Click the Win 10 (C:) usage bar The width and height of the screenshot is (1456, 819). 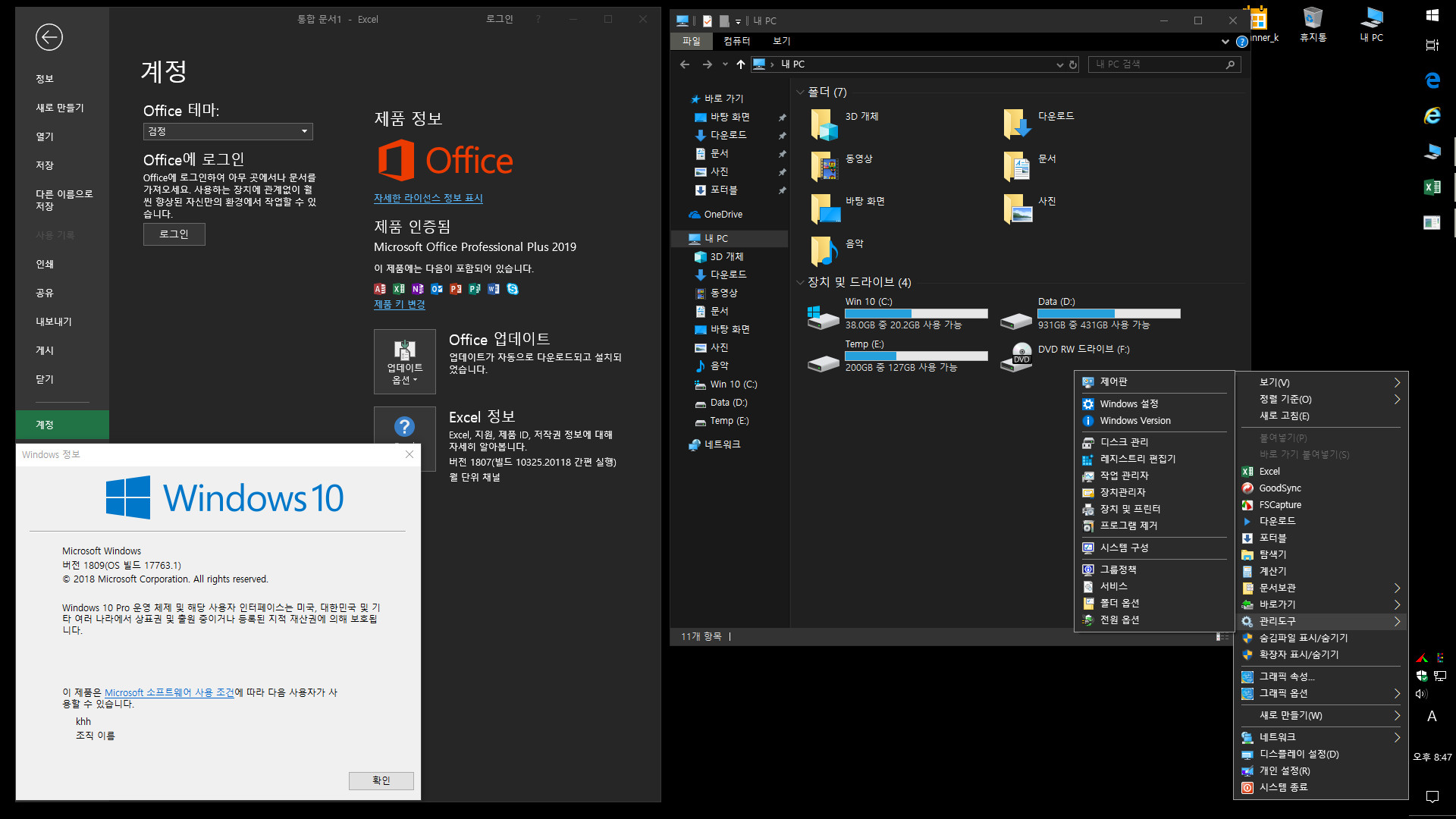[x=916, y=313]
